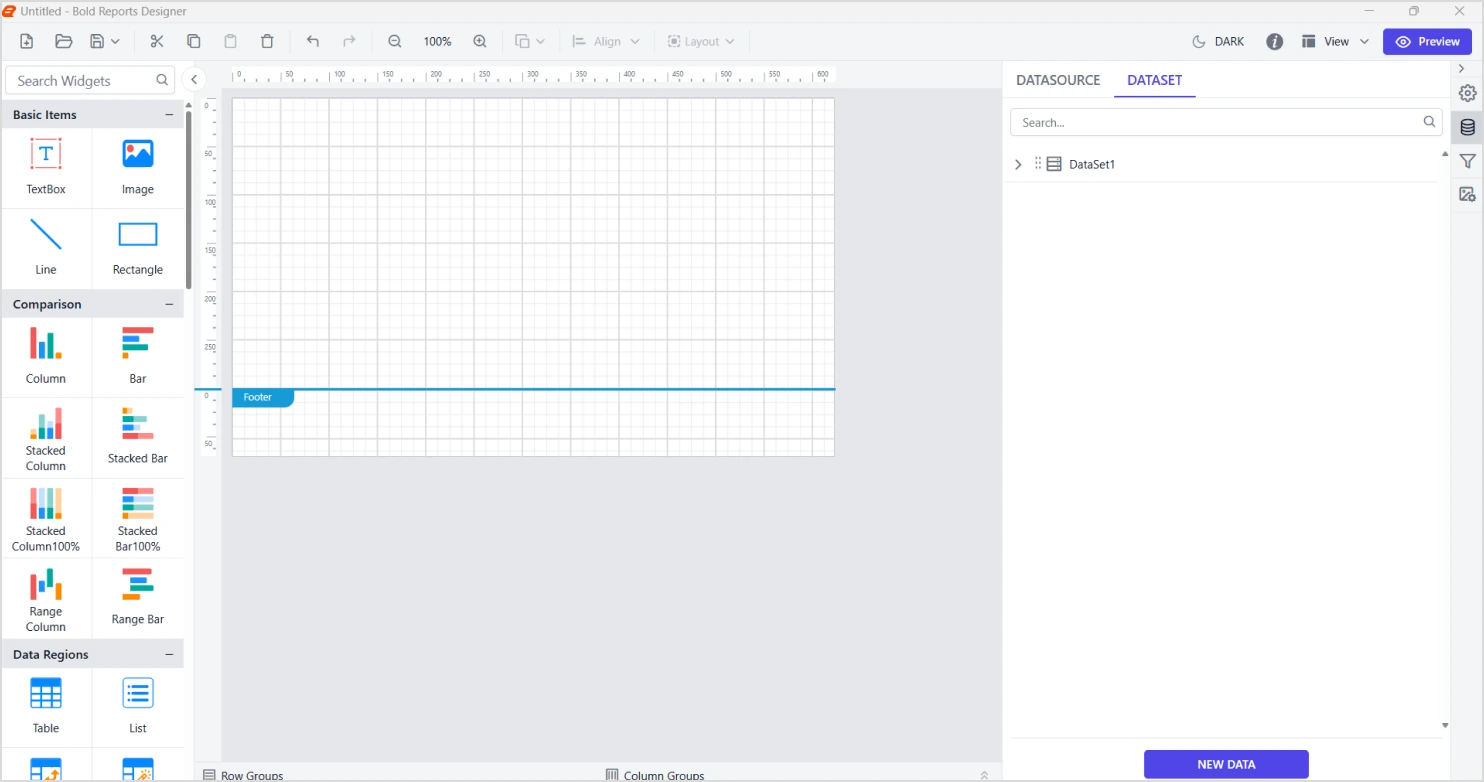Open the Data database icon
The height and width of the screenshot is (782, 1484).
pos(1467,127)
